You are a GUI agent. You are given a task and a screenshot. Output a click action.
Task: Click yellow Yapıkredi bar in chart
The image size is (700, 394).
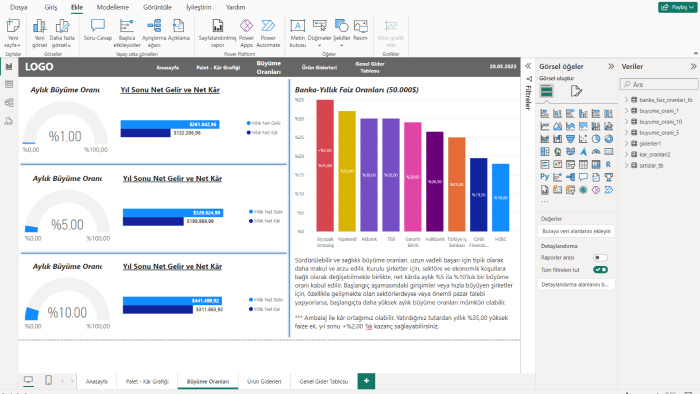[x=347, y=171]
